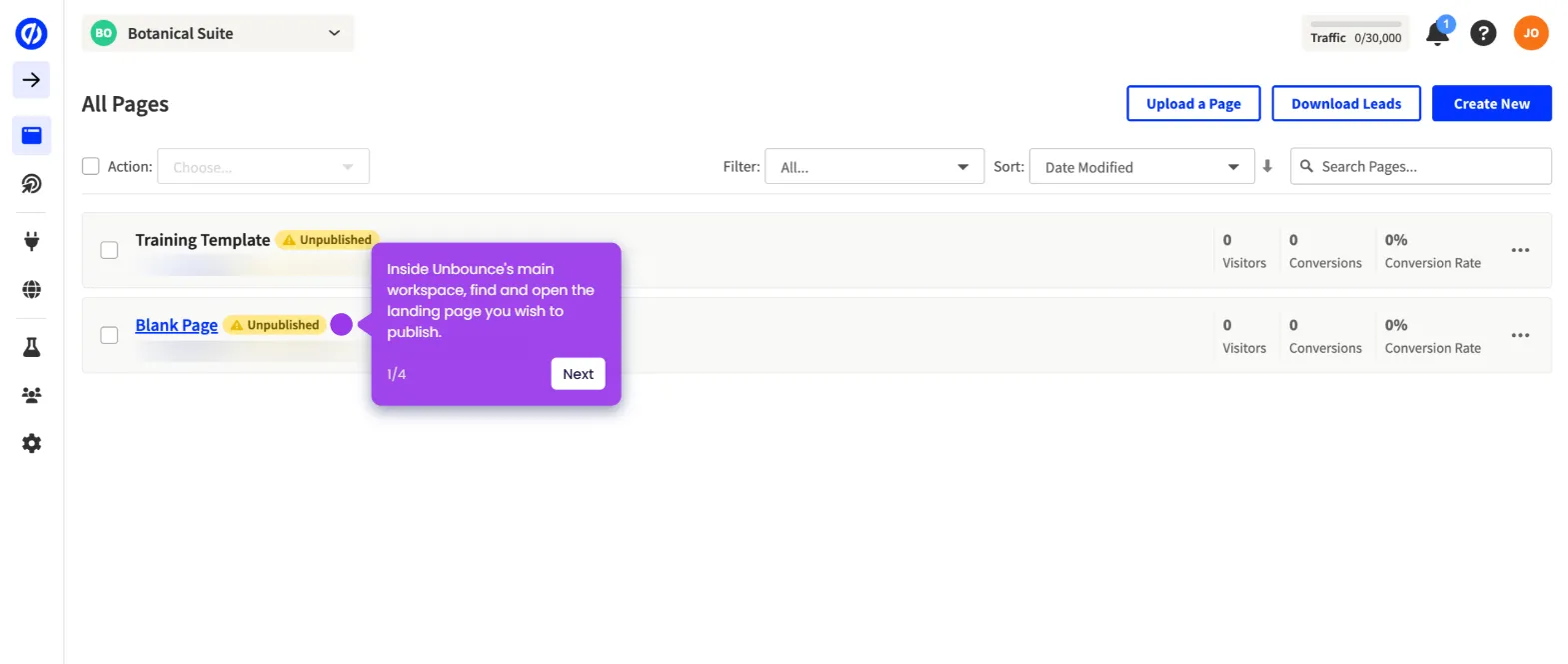This screenshot has height=664, width=1568.
Task: Click the BO workspace badge
Action: [x=104, y=33]
